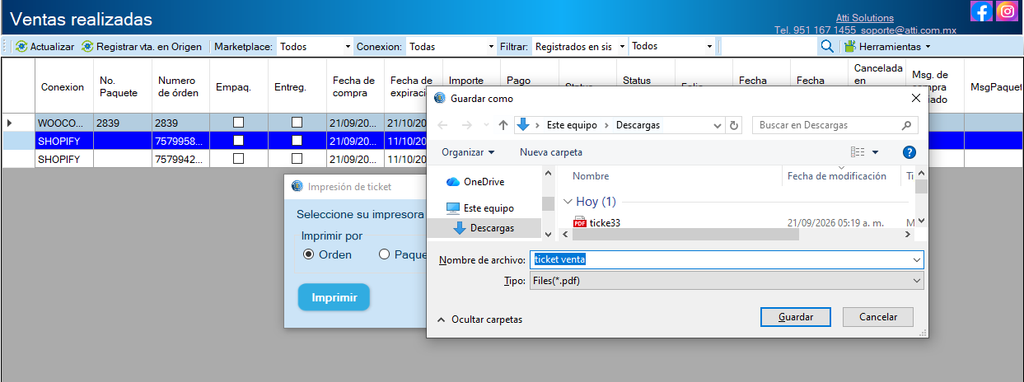Select the ticke33 PDF file icon
The height and width of the screenshot is (382, 1024).
tap(579, 223)
